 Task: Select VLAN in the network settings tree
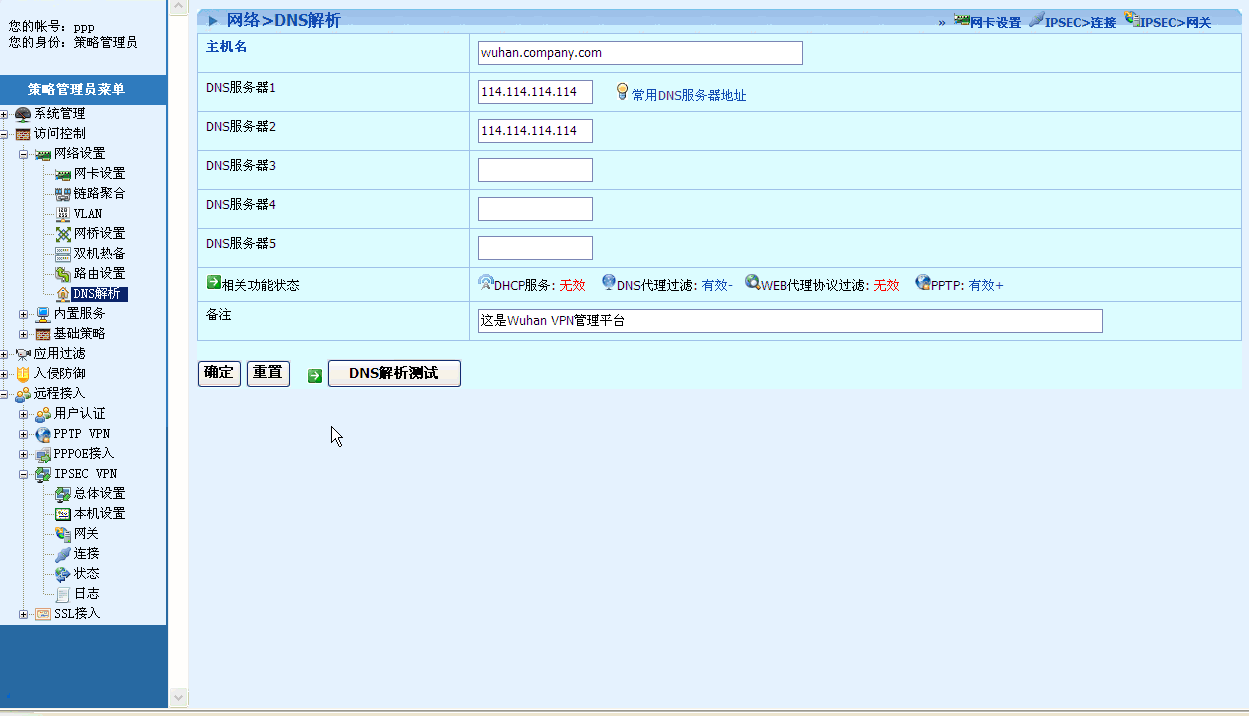[x=87, y=213]
